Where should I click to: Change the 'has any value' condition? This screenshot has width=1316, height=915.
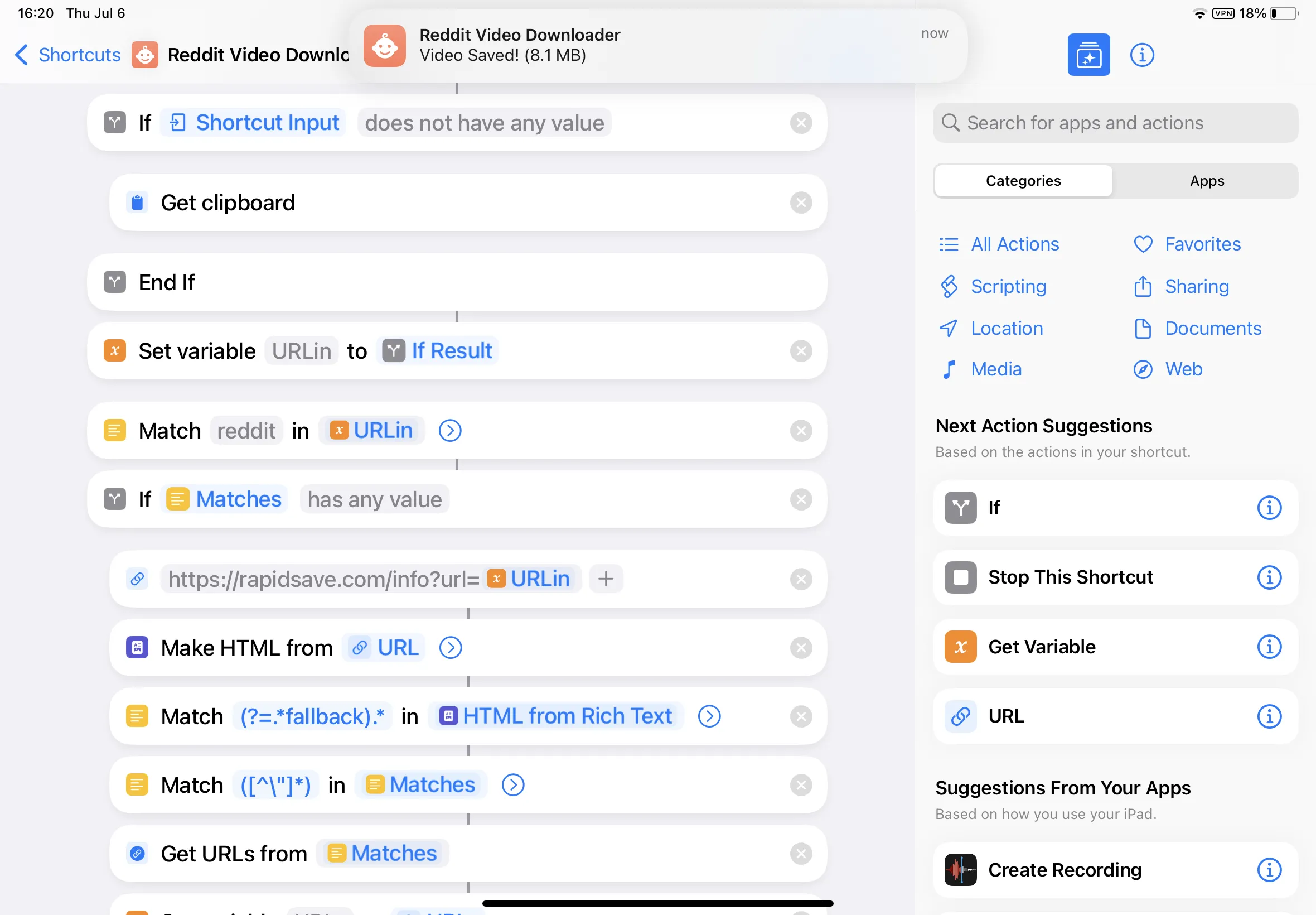click(375, 499)
